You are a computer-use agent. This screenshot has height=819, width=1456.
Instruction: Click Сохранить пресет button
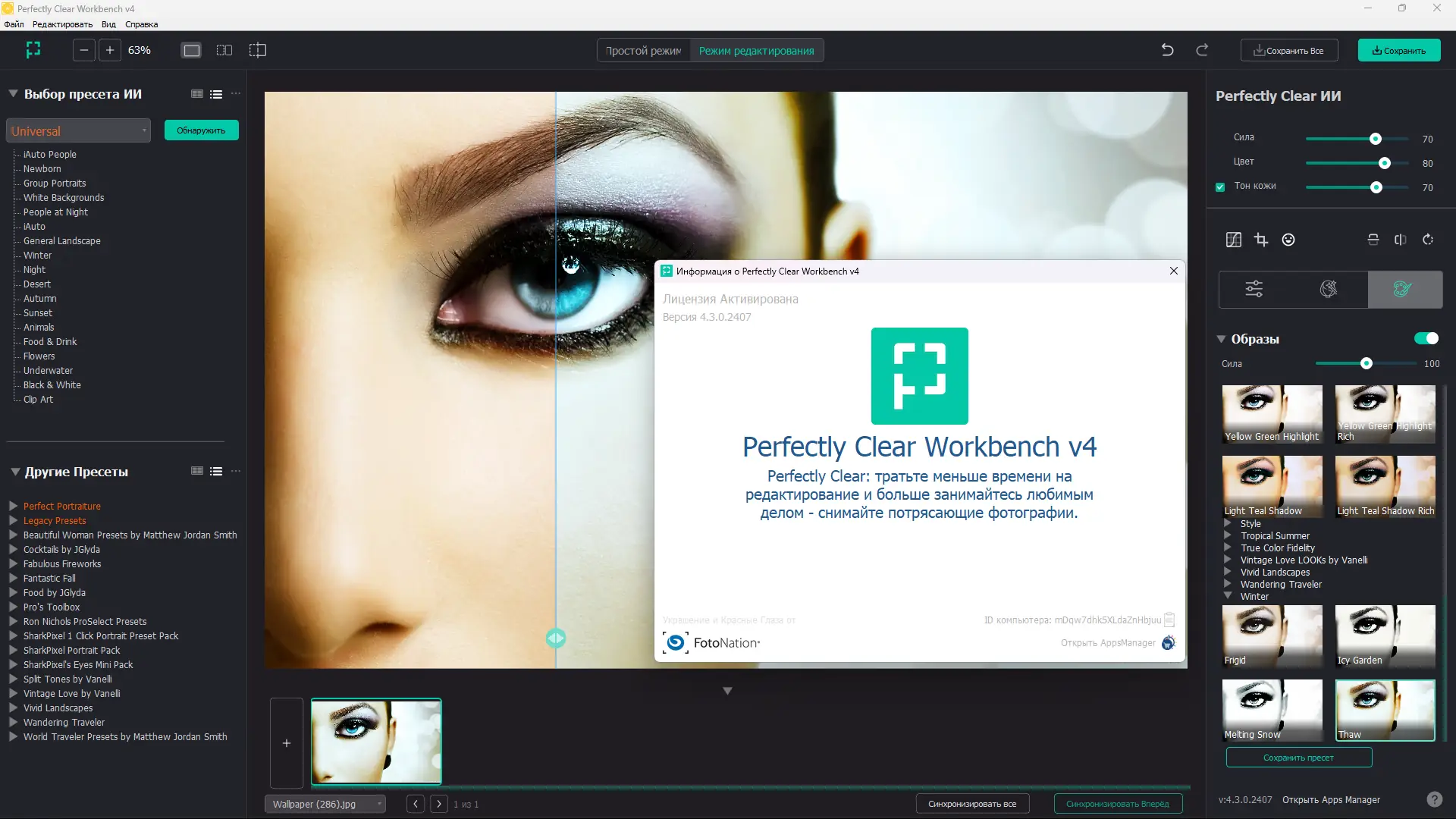pos(1298,758)
